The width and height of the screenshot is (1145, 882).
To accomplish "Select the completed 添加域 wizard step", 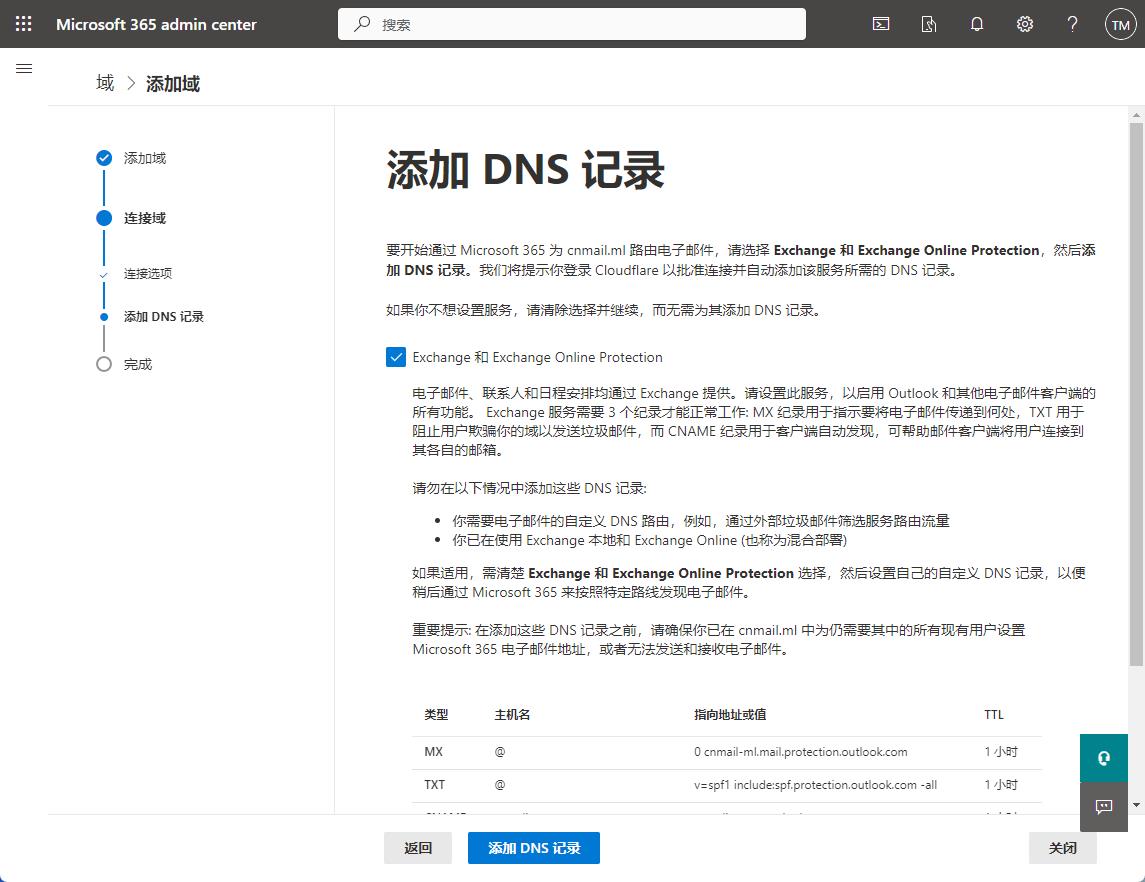I will click(x=131, y=158).
